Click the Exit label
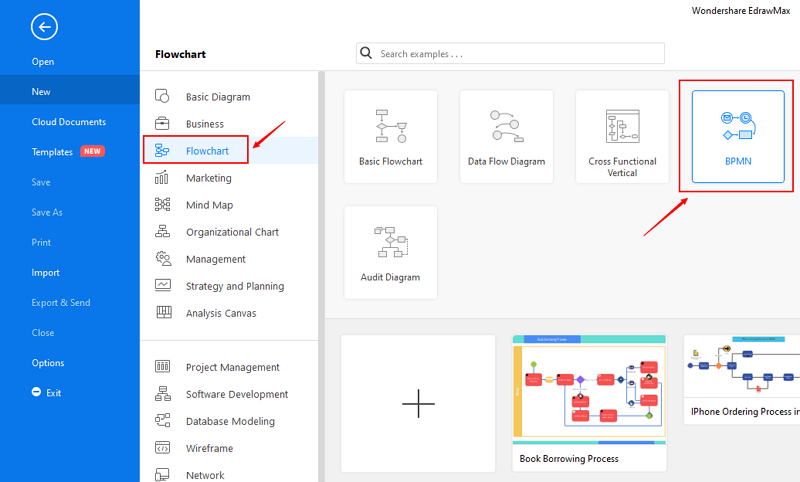The image size is (800, 482). pos(54,393)
